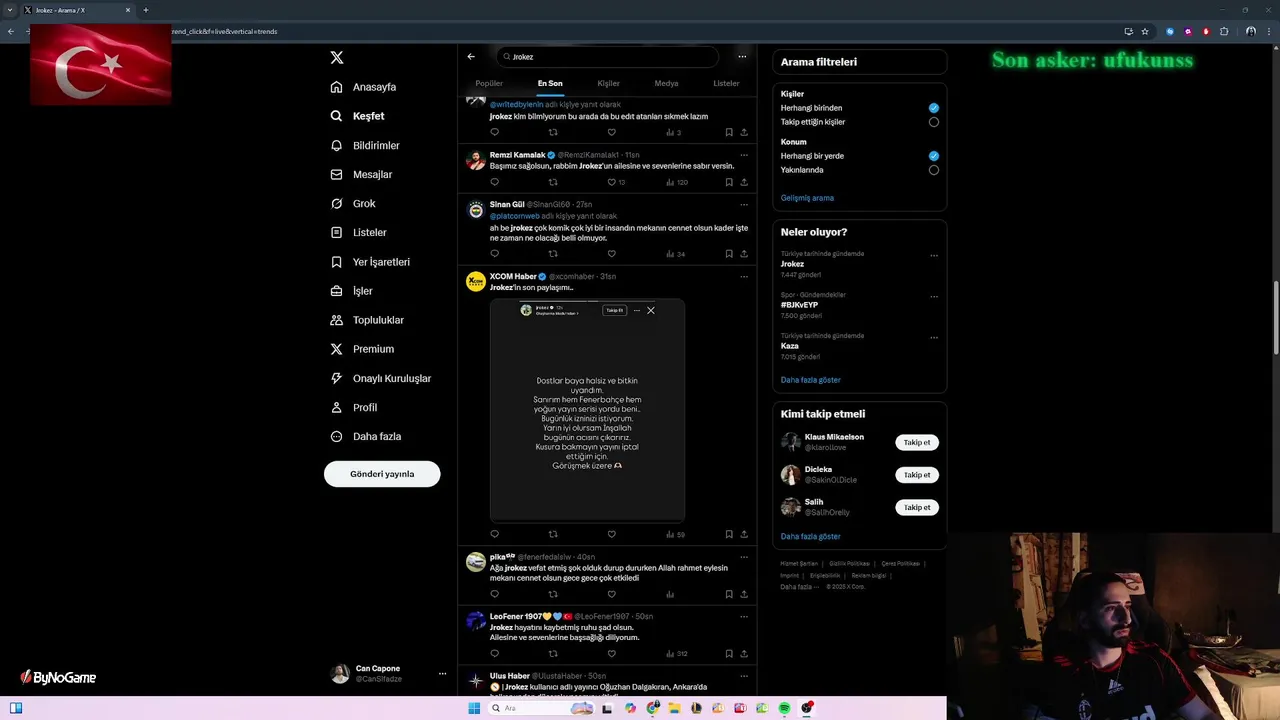Go to Anasayfa in sidebar
The image size is (1280, 720).
[x=363, y=87]
